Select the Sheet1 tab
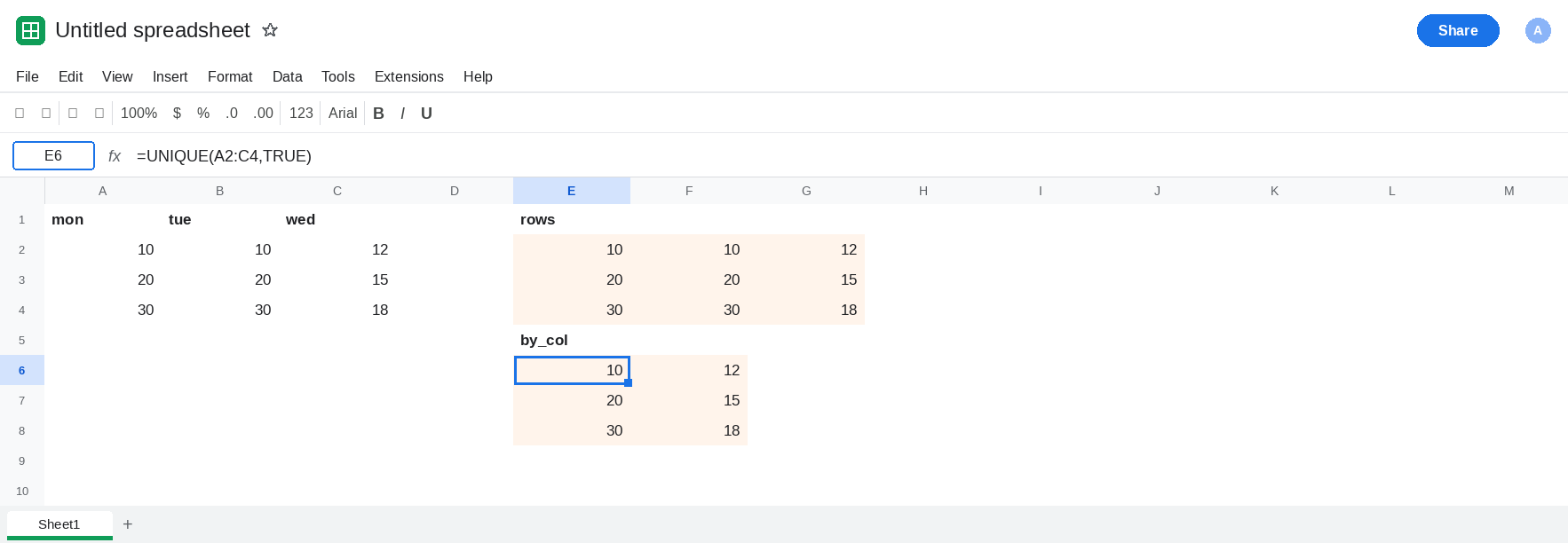1568x543 pixels. (59, 524)
